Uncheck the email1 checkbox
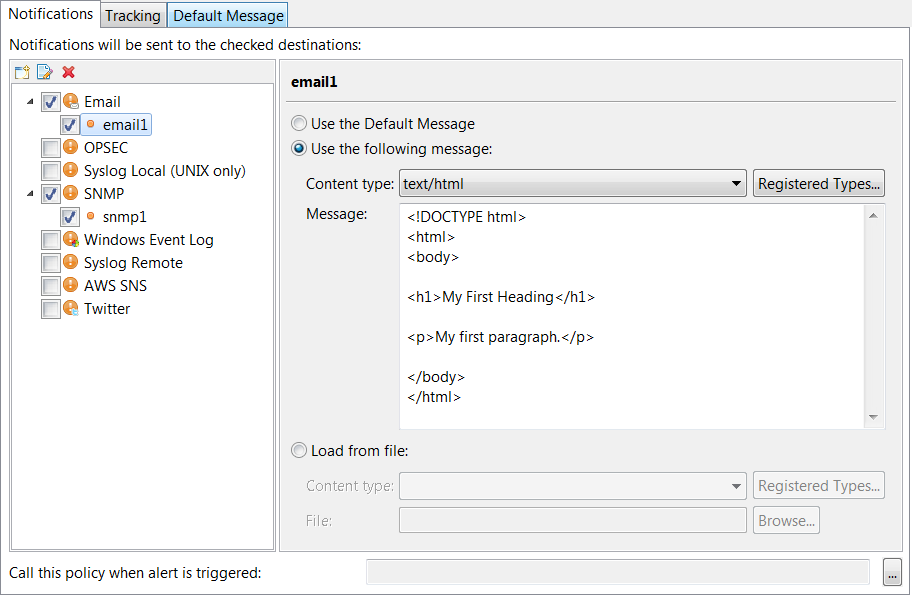 [70, 125]
